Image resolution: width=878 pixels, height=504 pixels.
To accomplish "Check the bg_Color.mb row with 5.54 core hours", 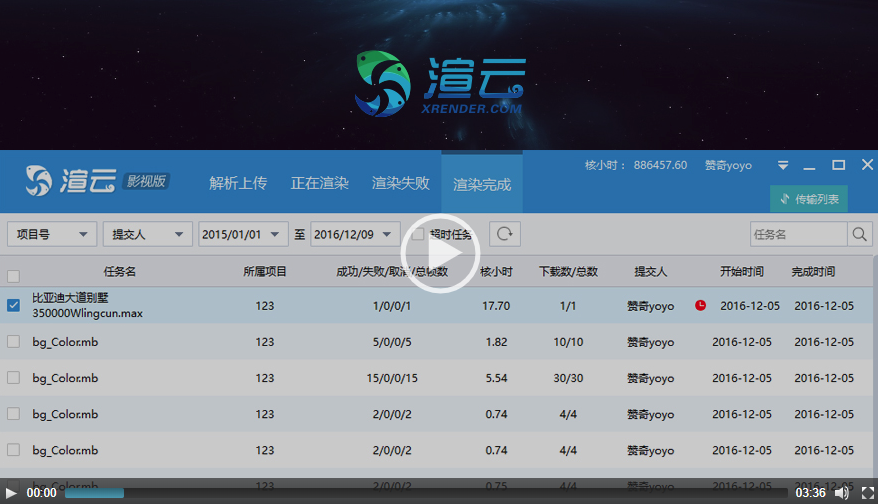I will pos(13,378).
